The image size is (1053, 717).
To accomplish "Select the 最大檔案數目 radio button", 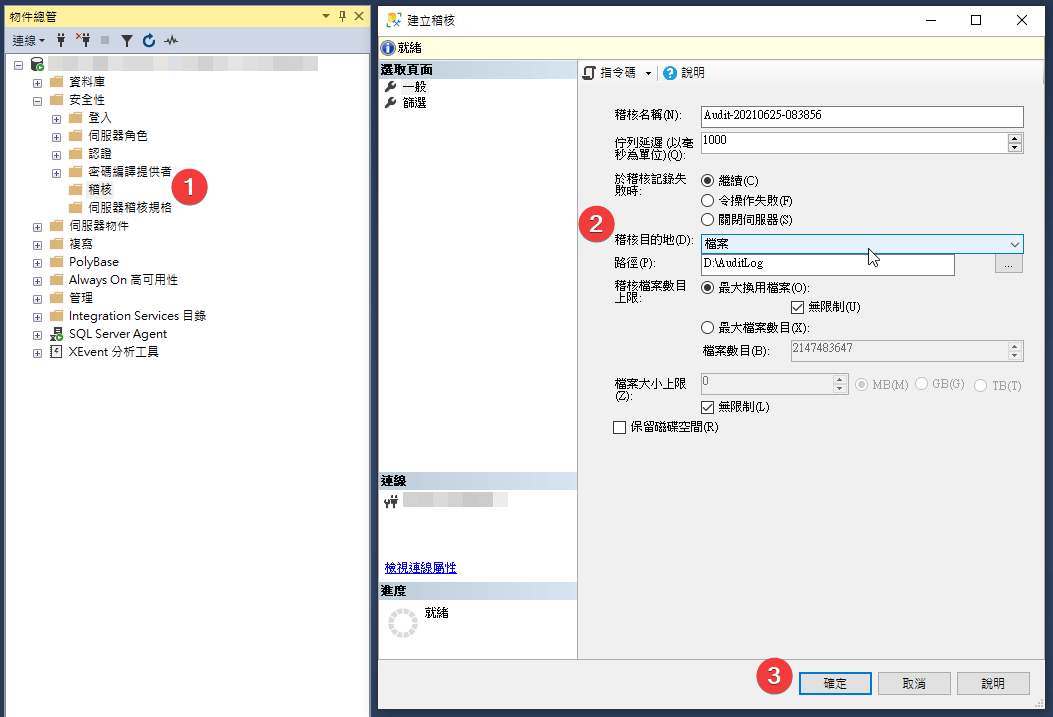I will 708,327.
